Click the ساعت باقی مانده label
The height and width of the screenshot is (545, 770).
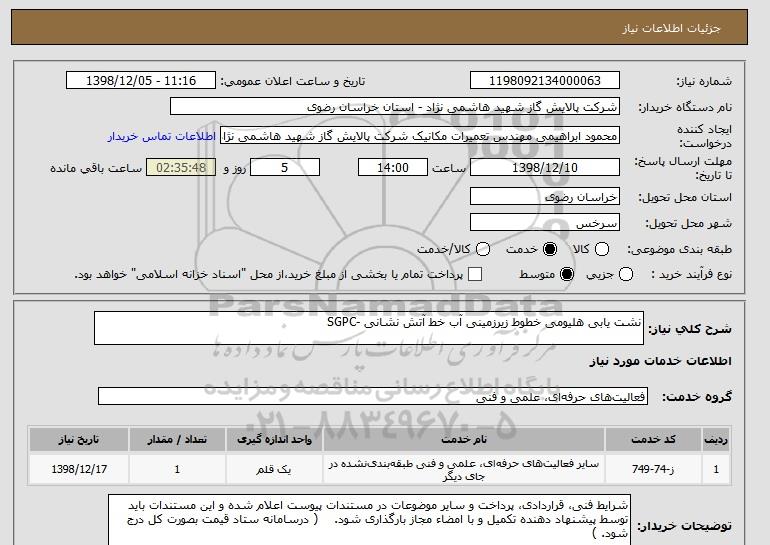point(96,168)
